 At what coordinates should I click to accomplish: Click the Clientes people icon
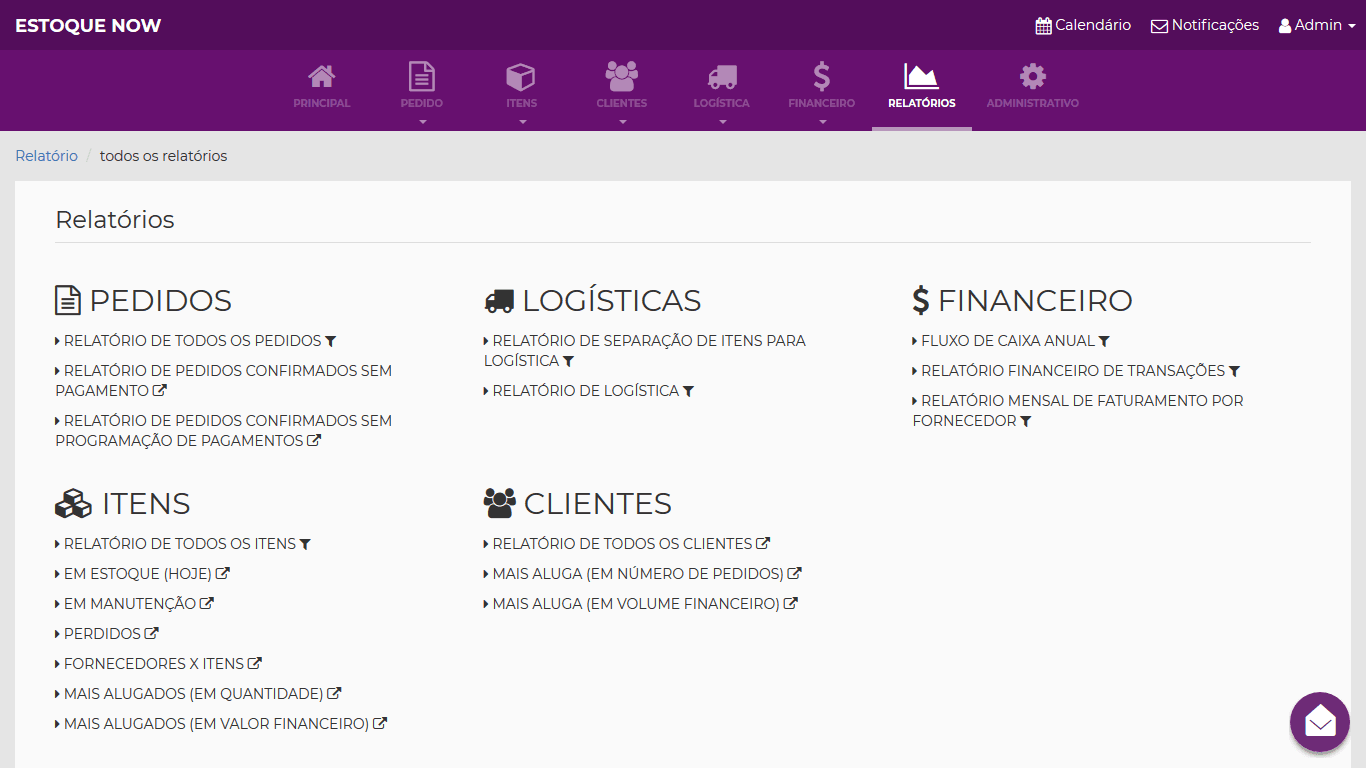tap(622, 76)
